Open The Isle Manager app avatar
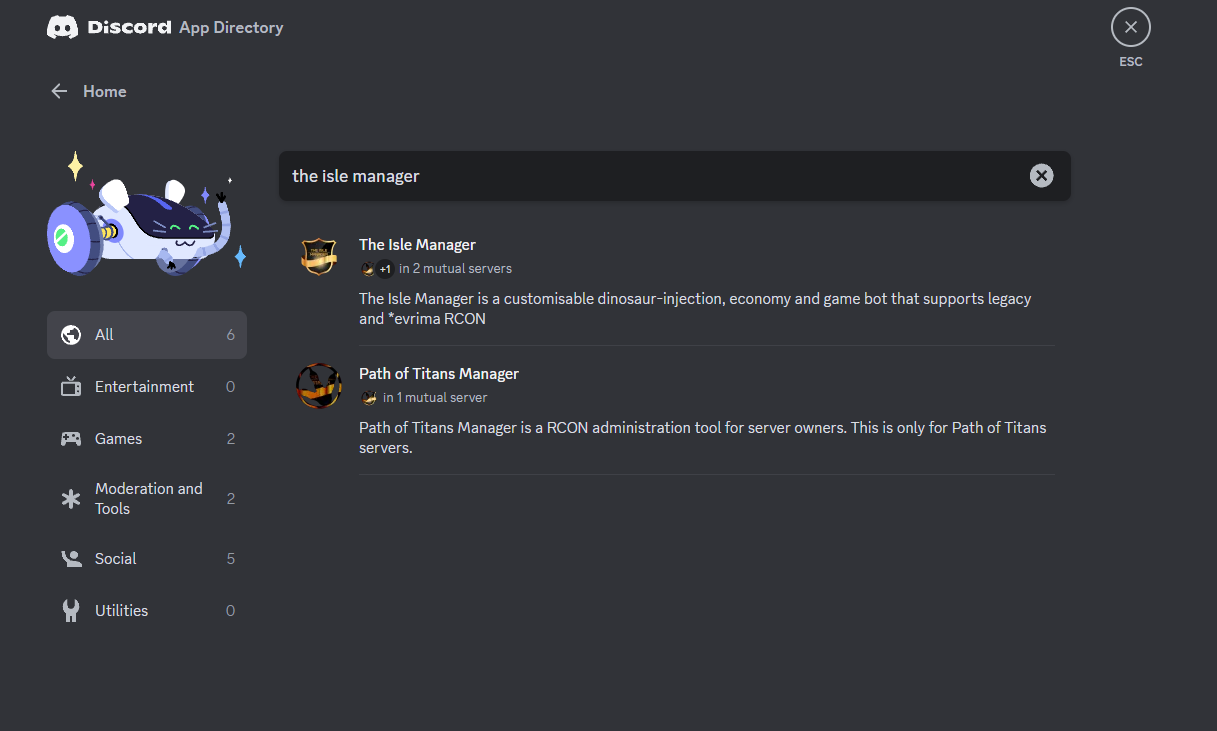 click(x=318, y=256)
